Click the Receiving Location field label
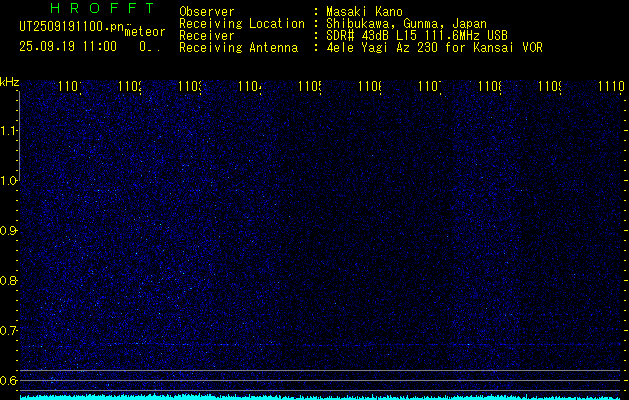Screen dimensions: 629x400 (x=241, y=23)
